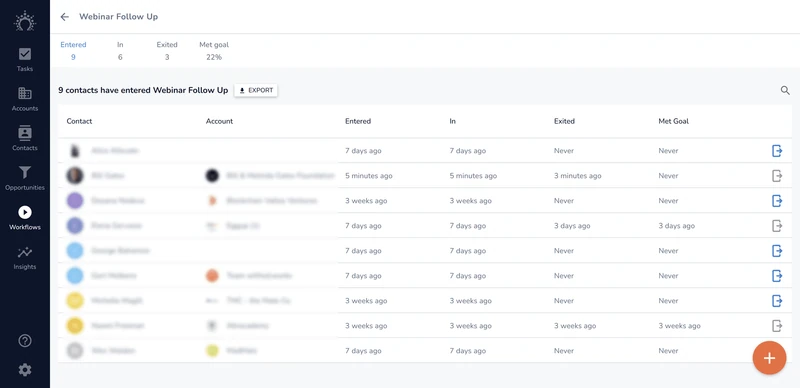
Task: Click the search magnifier icon above table
Action: [785, 90]
